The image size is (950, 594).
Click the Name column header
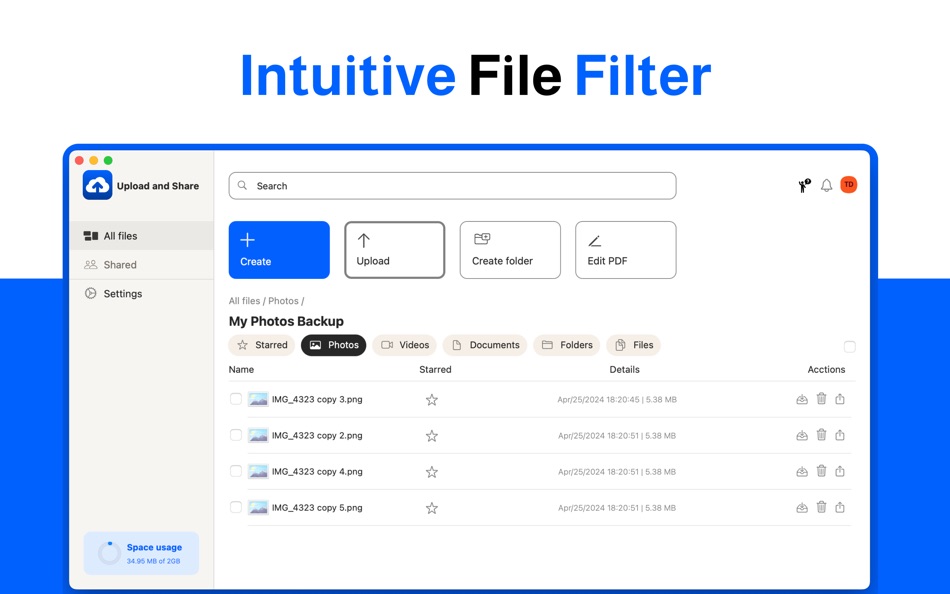tap(241, 369)
